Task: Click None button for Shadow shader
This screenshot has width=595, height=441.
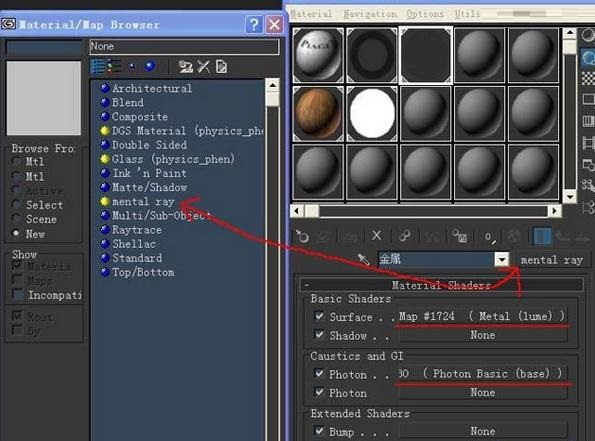Action: tap(483, 335)
